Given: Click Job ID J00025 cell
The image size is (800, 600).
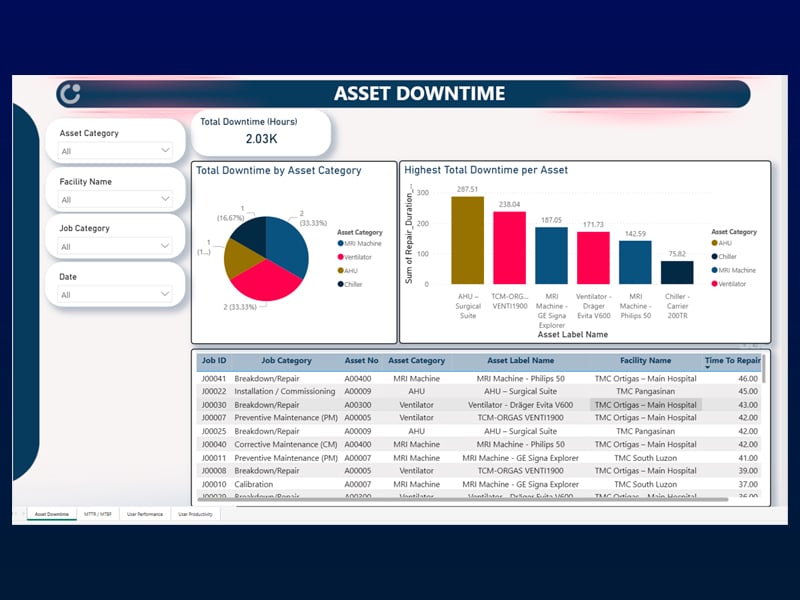Looking at the screenshot, I should (x=214, y=431).
